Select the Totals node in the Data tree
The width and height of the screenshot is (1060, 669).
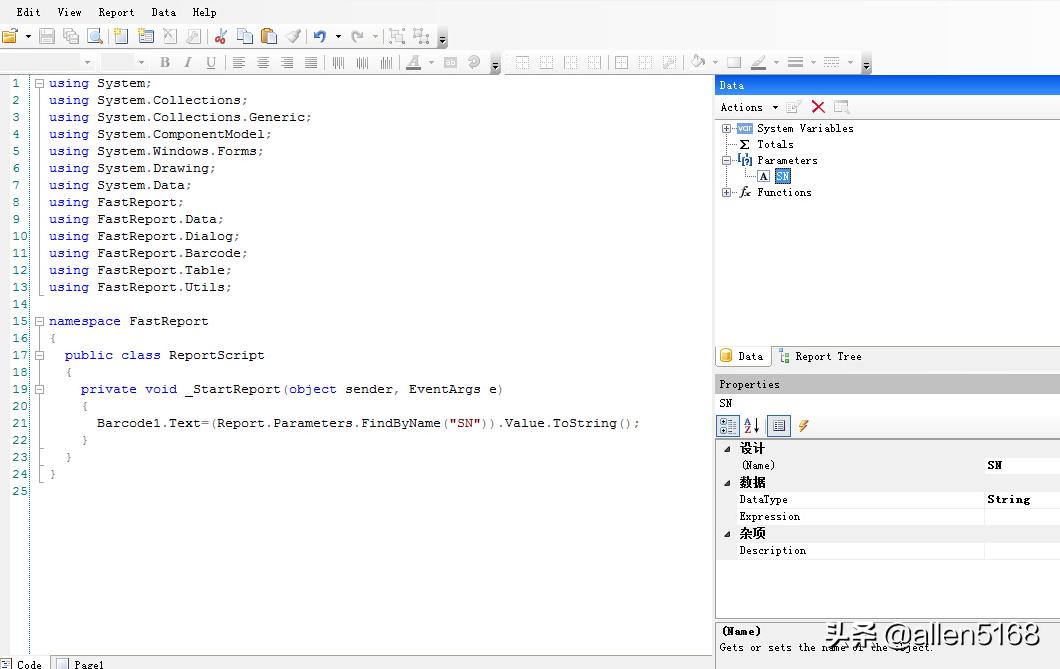(775, 144)
